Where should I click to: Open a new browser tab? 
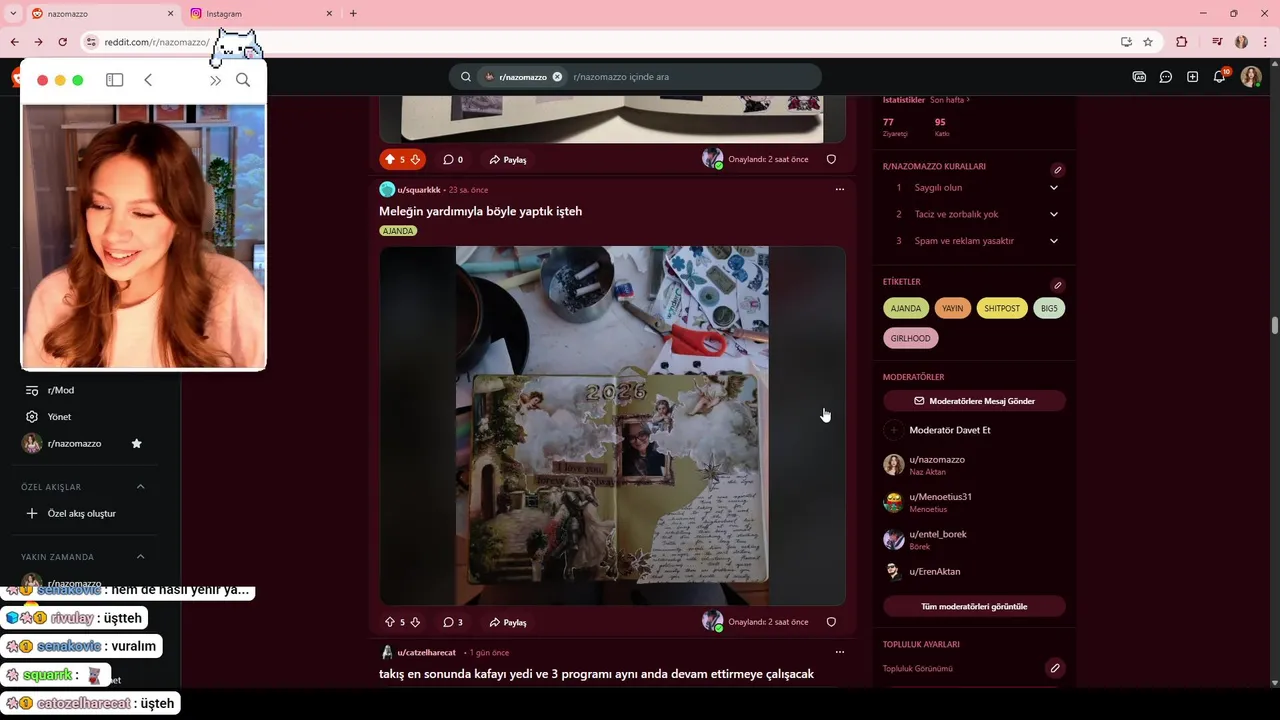coord(353,14)
